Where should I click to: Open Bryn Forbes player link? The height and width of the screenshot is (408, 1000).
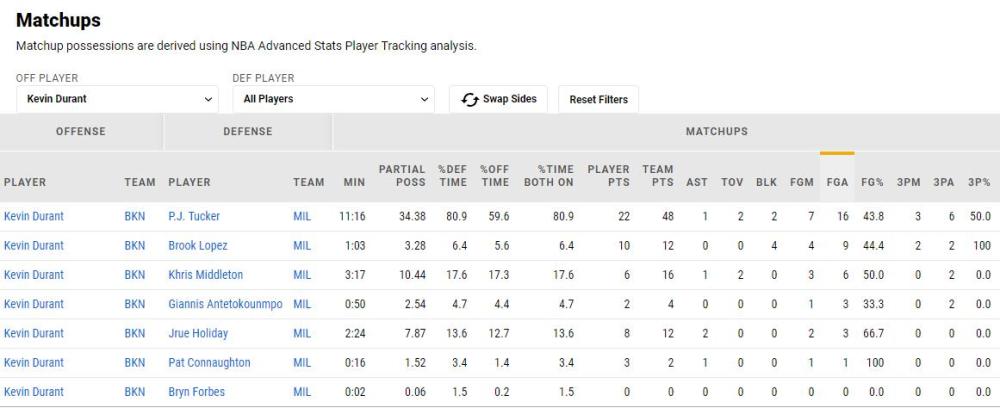click(196, 392)
